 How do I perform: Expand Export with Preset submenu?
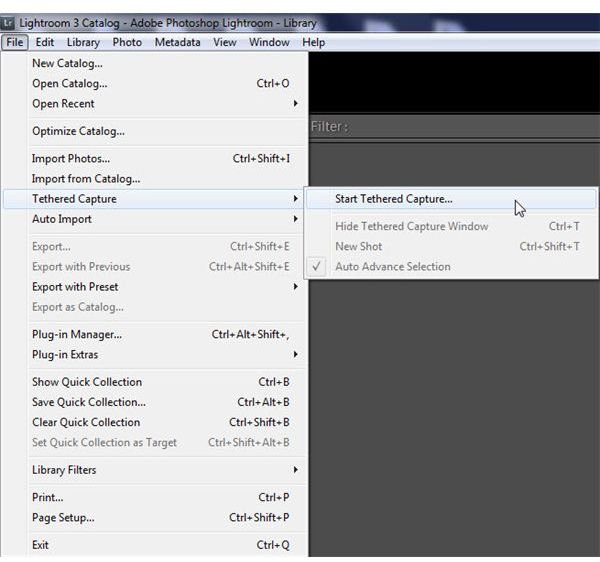(x=155, y=287)
